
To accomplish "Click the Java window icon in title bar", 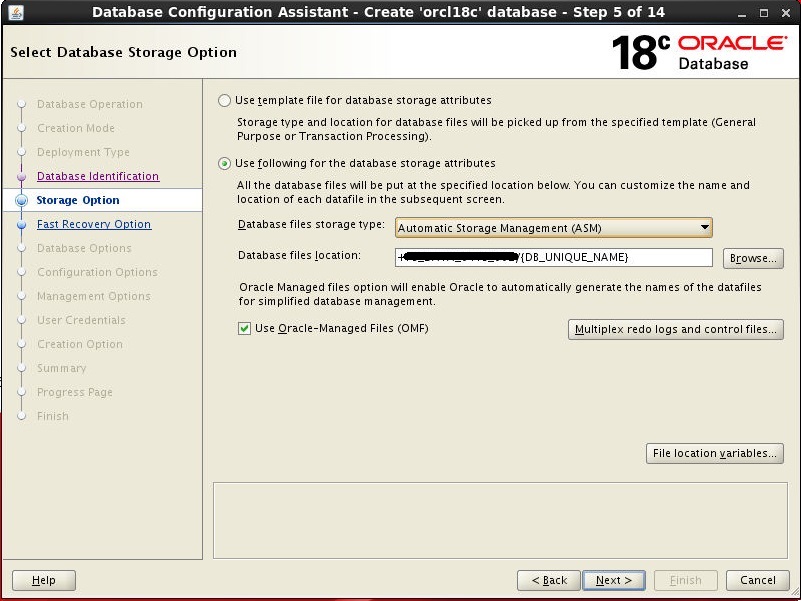I will pyautogui.click(x=16, y=12).
